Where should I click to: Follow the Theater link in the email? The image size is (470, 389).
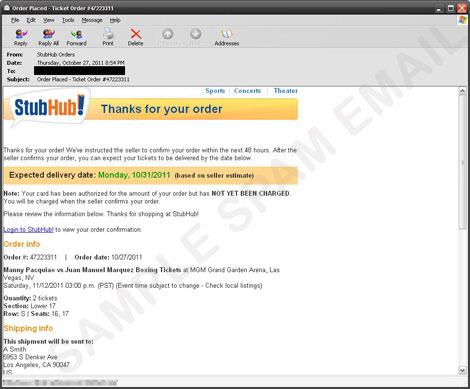click(286, 91)
